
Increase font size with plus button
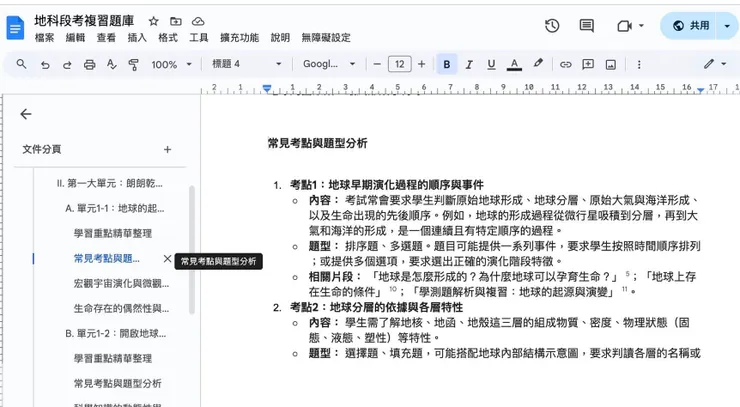point(421,64)
